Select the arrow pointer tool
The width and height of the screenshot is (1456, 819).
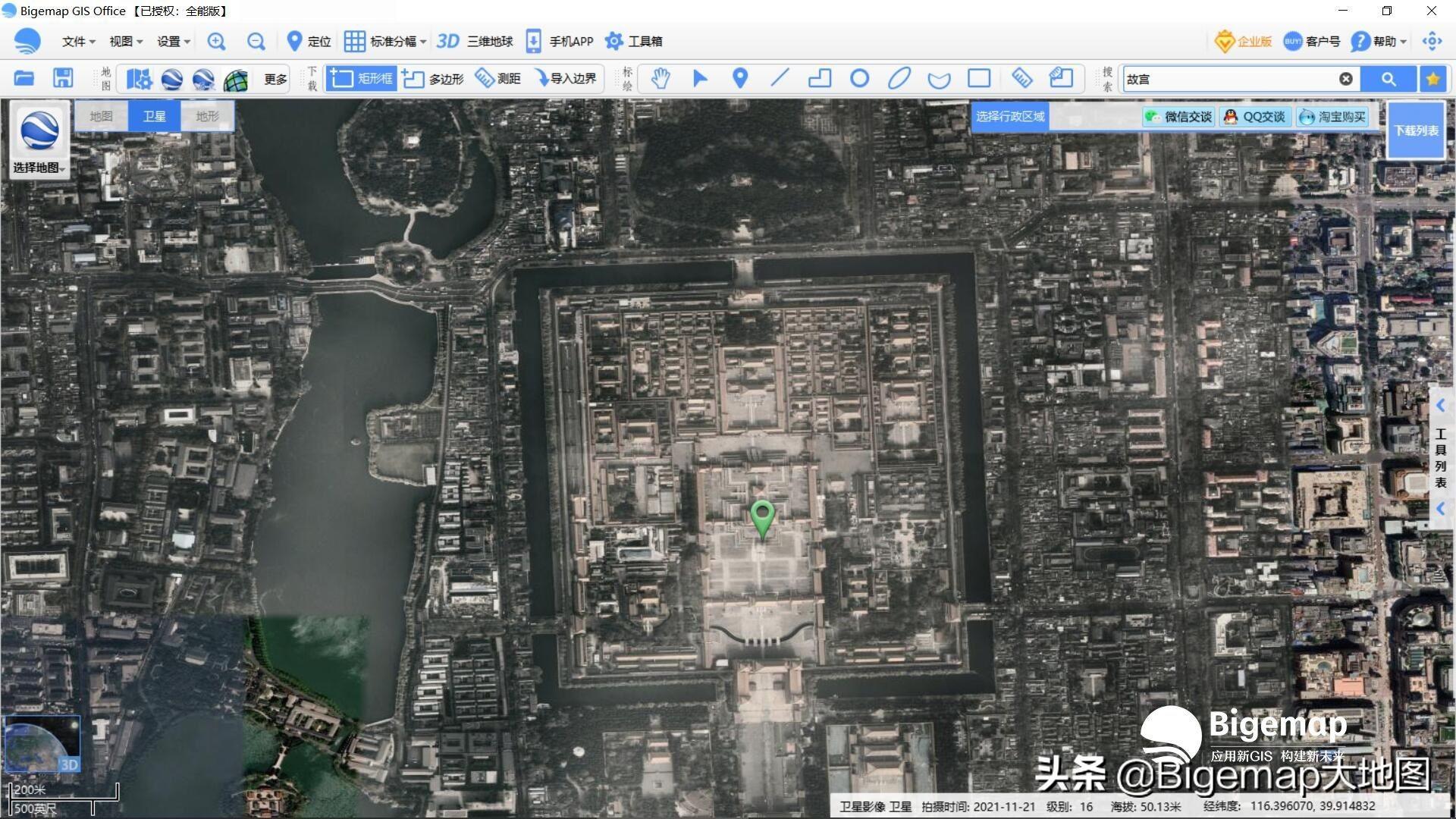(700, 78)
